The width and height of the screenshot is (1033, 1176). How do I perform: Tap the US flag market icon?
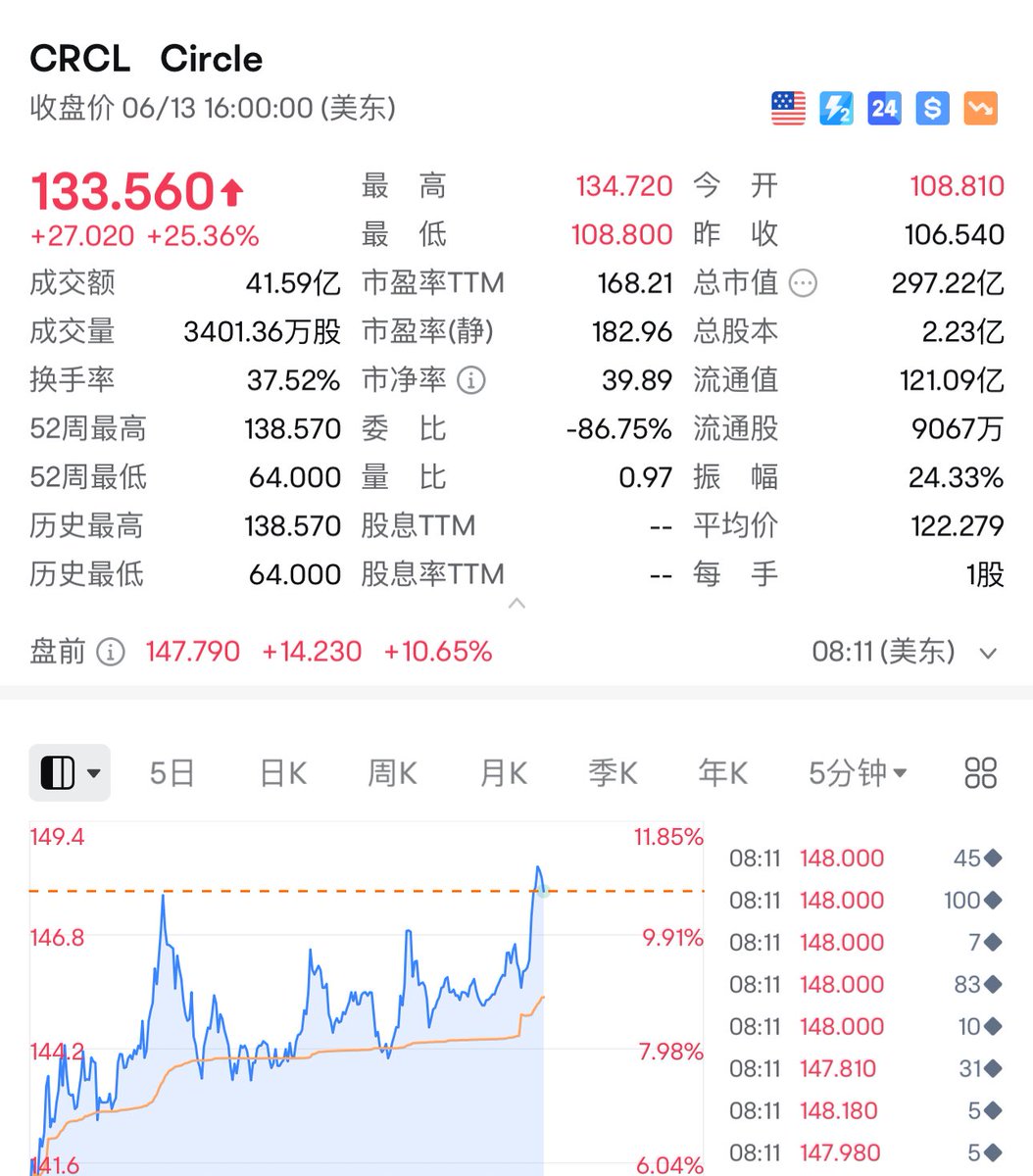[x=788, y=108]
